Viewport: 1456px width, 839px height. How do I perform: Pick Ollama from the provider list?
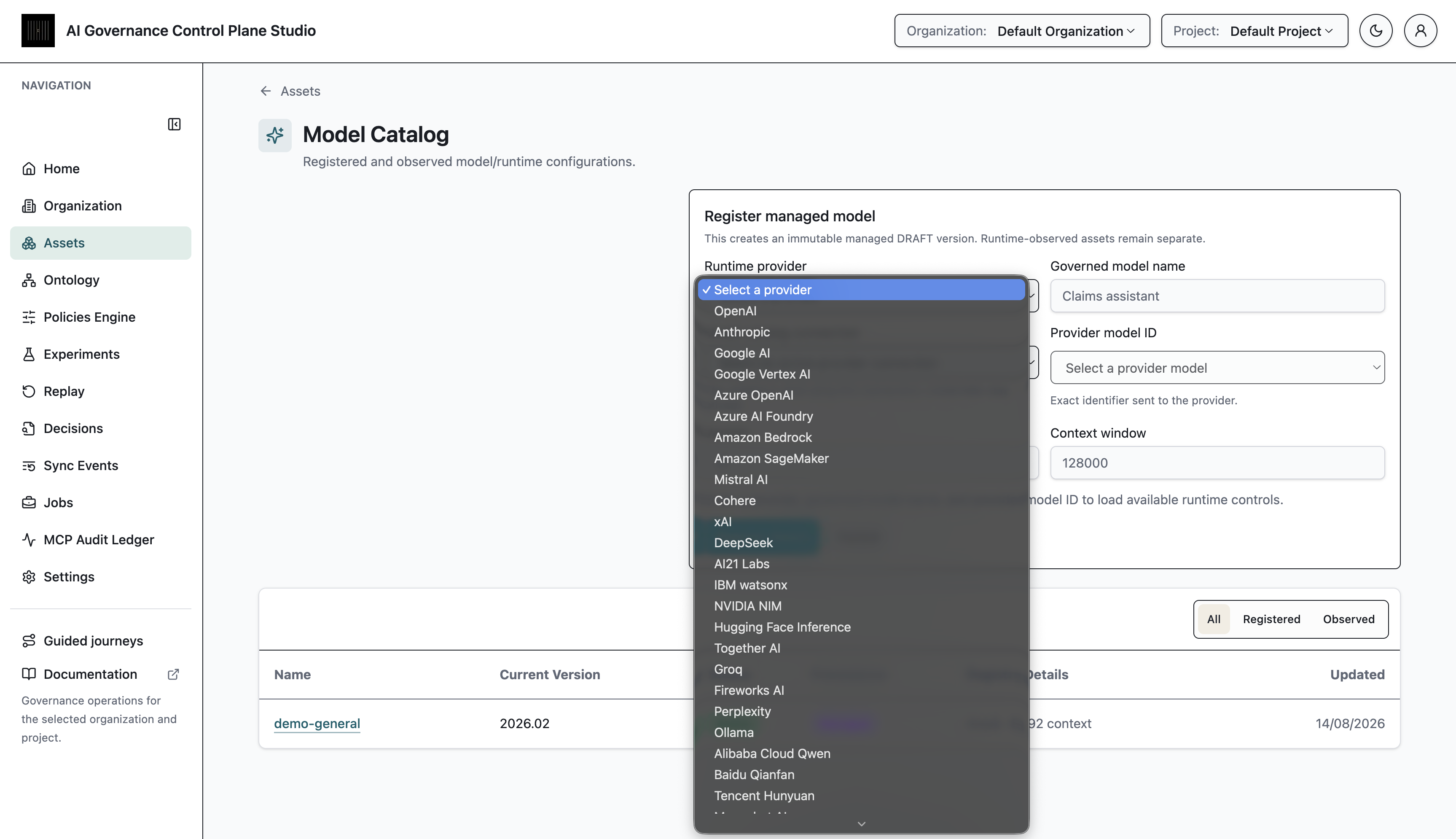point(861,733)
